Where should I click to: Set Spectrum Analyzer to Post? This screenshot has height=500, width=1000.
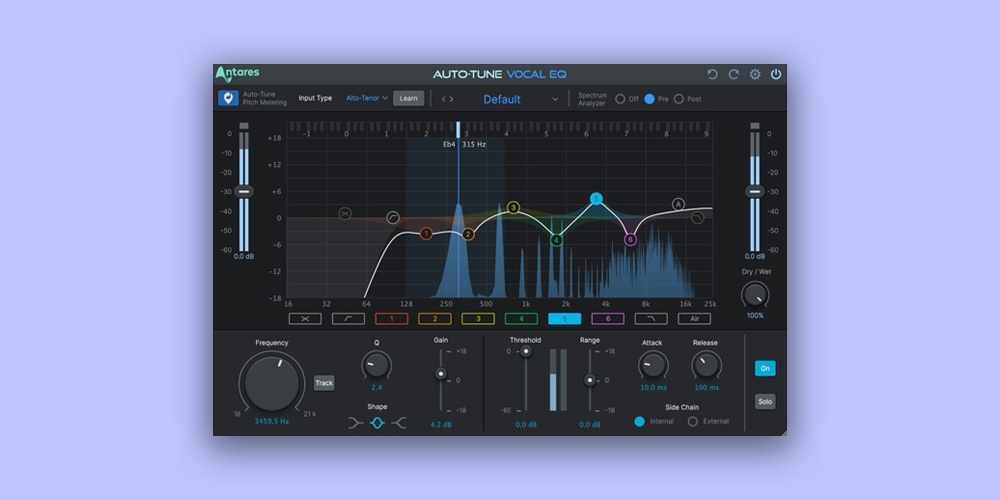tap(679, 99)
